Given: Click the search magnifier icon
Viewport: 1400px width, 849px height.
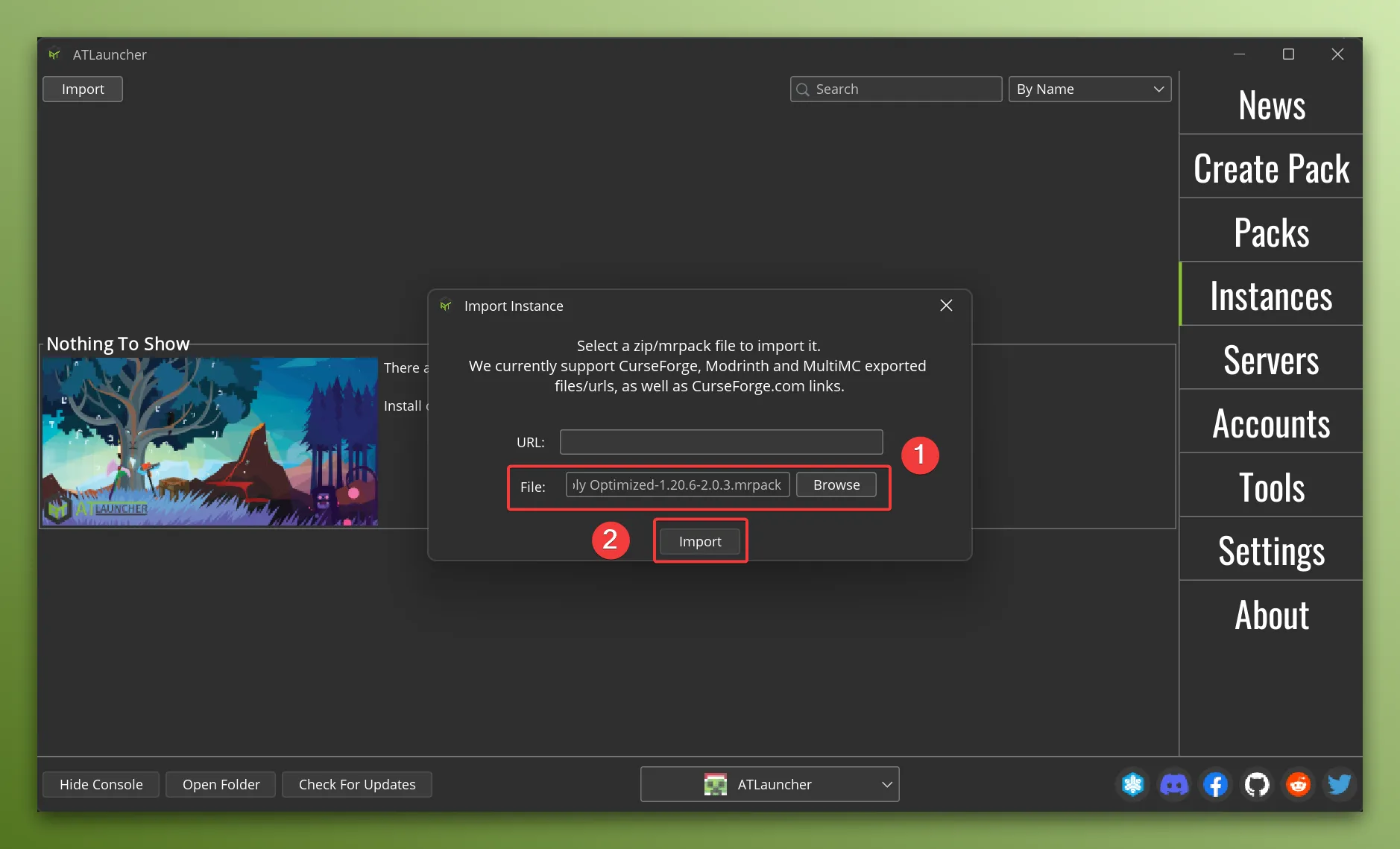Looking at the screenshot, I should (803, 89).
